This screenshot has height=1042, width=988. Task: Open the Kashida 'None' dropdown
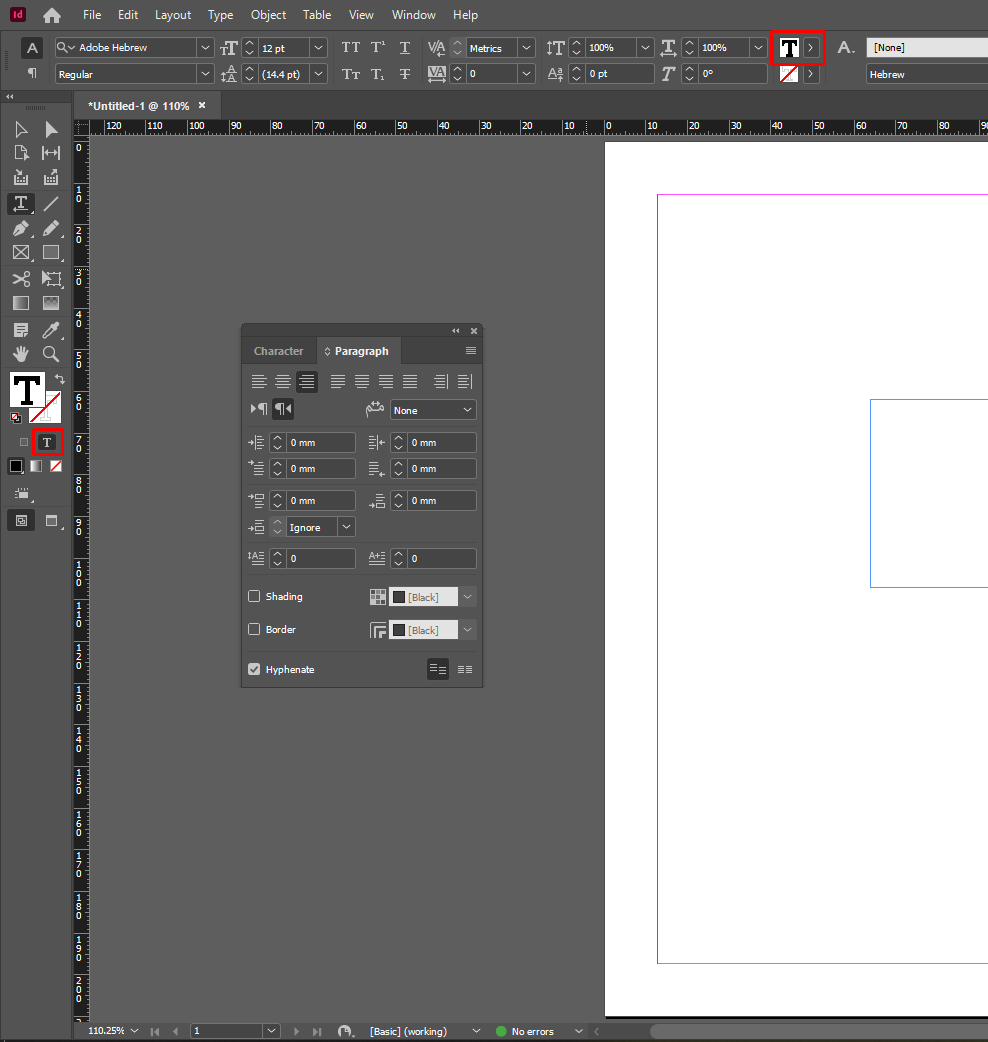(433, 410)
